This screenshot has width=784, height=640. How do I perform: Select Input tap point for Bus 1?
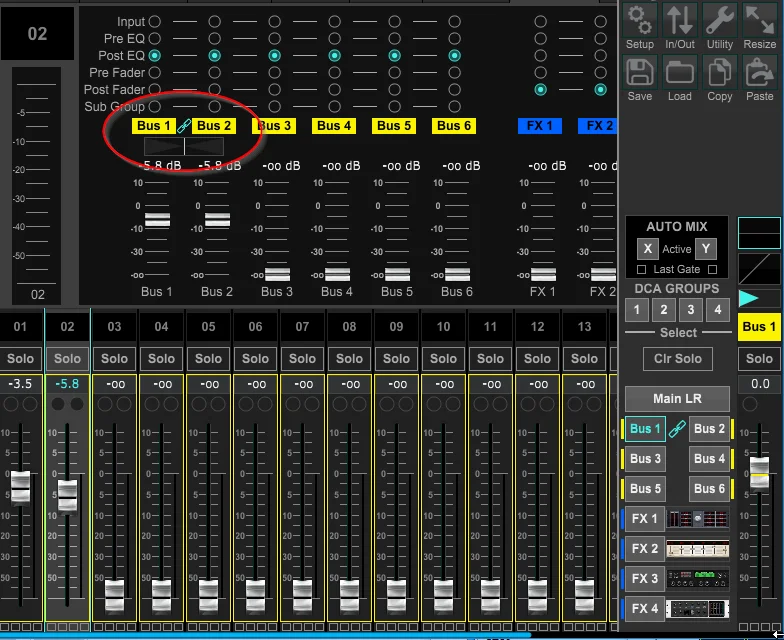pos(154,22)
